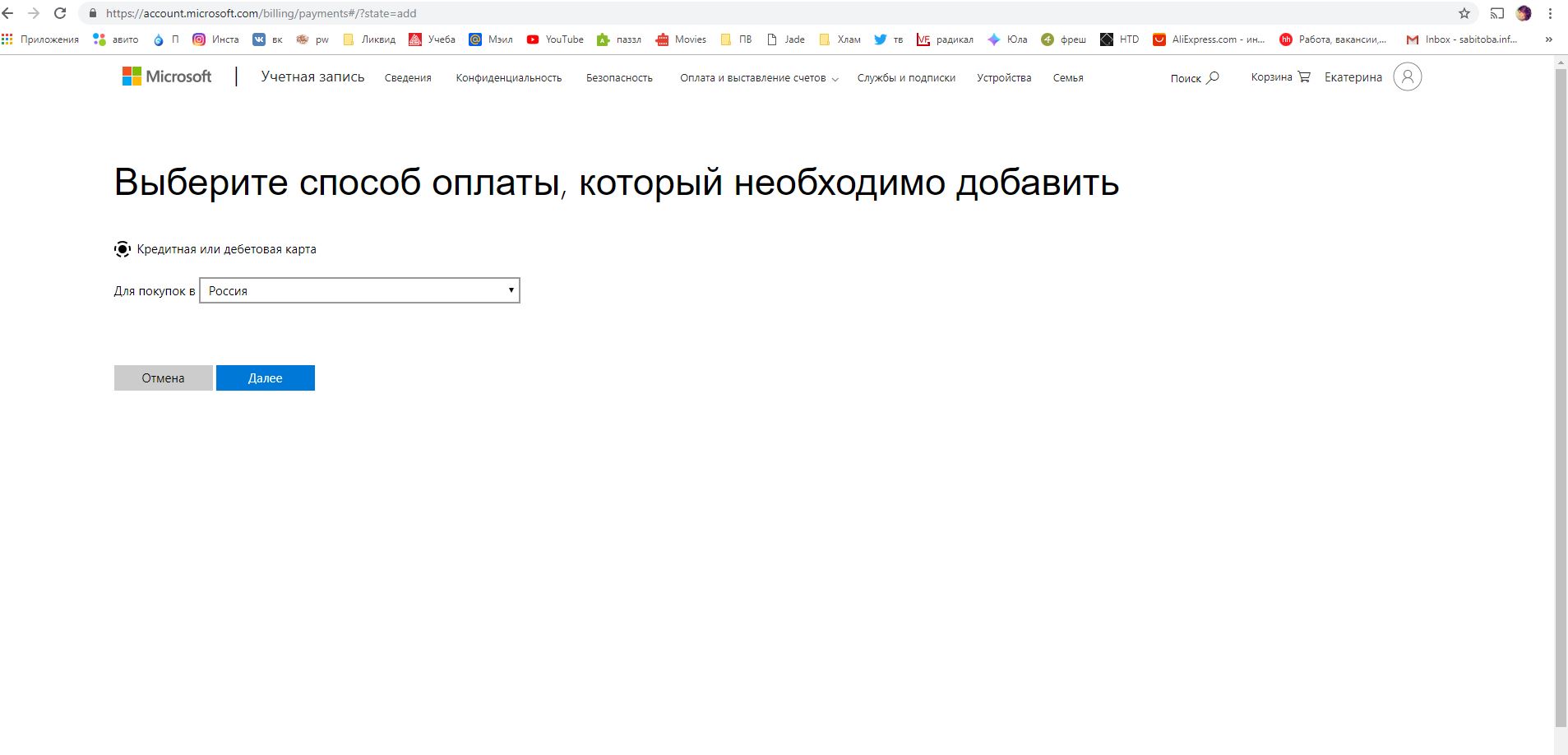Show hidden bookmarks overflow chevron
This screenshot has width=1568, height=755.
pos(1549,39)
